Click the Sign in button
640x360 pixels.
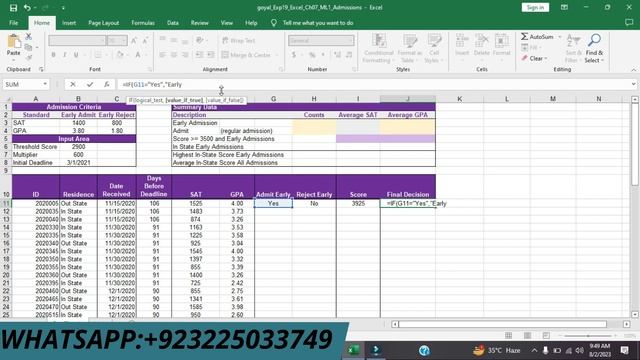coord(535,7)
